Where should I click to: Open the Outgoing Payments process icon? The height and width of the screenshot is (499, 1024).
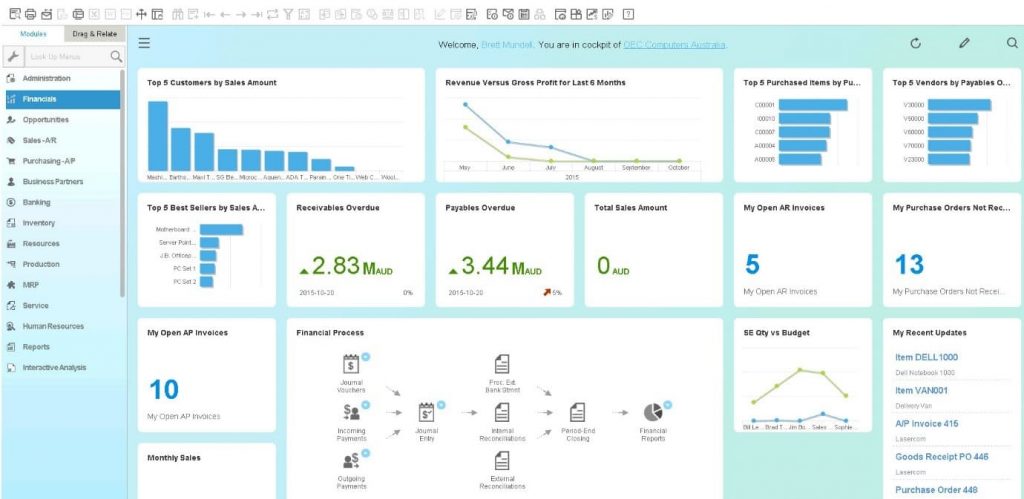point(351,460)
